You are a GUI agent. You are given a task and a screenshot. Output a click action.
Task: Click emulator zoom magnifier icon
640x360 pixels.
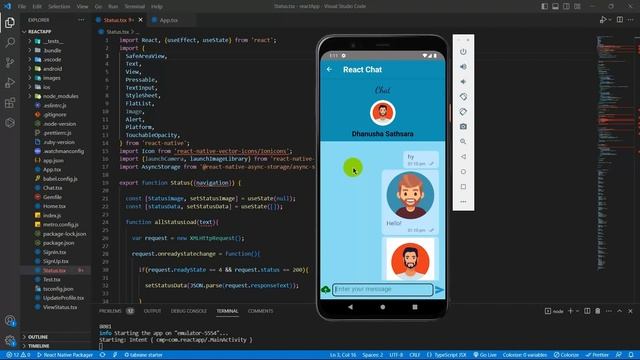pos(463,142)
